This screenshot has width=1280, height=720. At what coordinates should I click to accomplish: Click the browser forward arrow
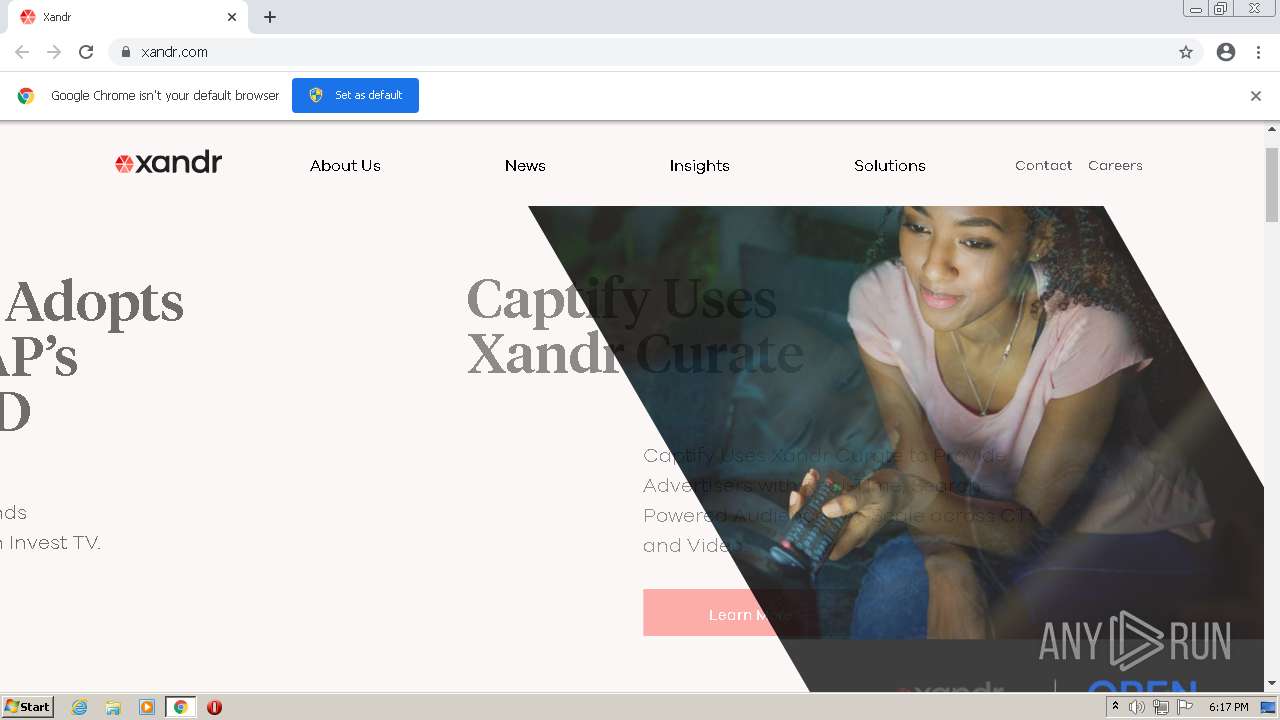point(54,52)
